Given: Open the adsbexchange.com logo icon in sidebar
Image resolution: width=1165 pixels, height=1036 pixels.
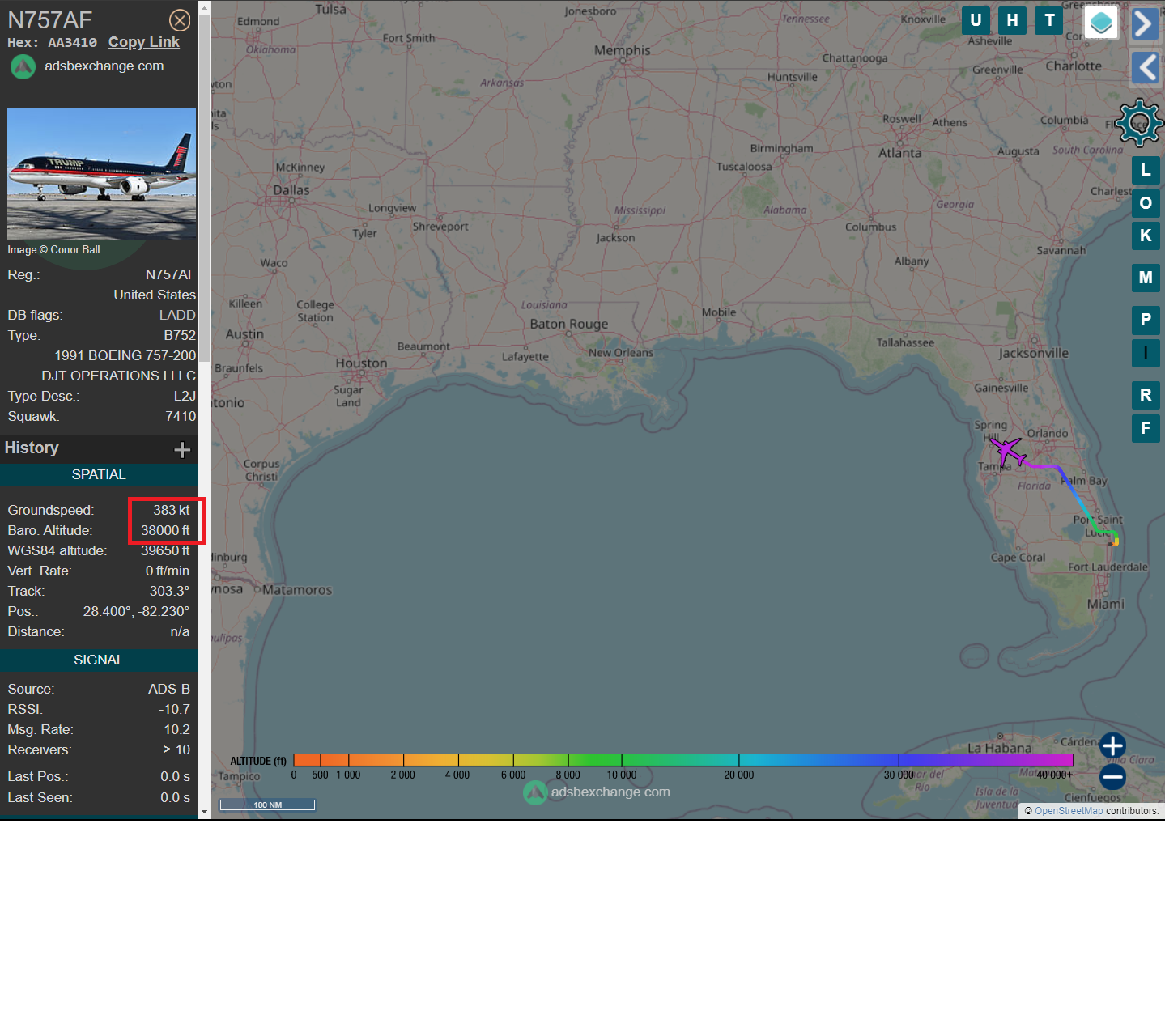Looking at the screenshot, I should pyautogui.click(x=23, y=66).
